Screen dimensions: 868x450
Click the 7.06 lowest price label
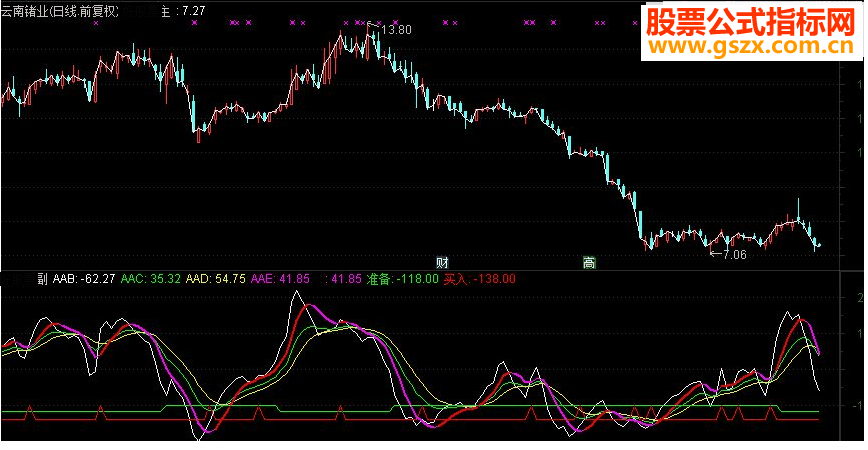point(735,255)
